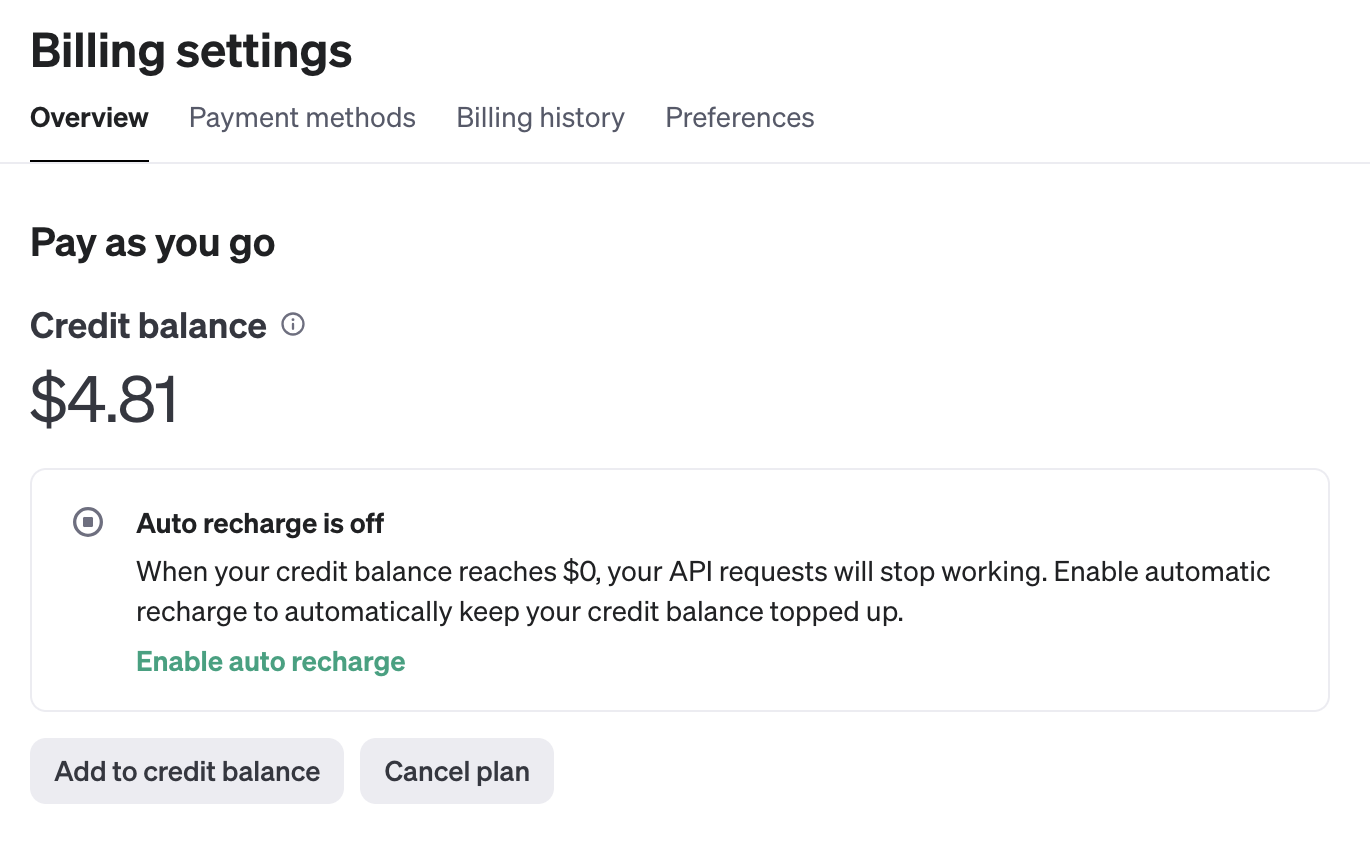Go to the Preferences tab
This screenshot has height=854, width=1370.
pyautogui.click(x=739, y=118)
